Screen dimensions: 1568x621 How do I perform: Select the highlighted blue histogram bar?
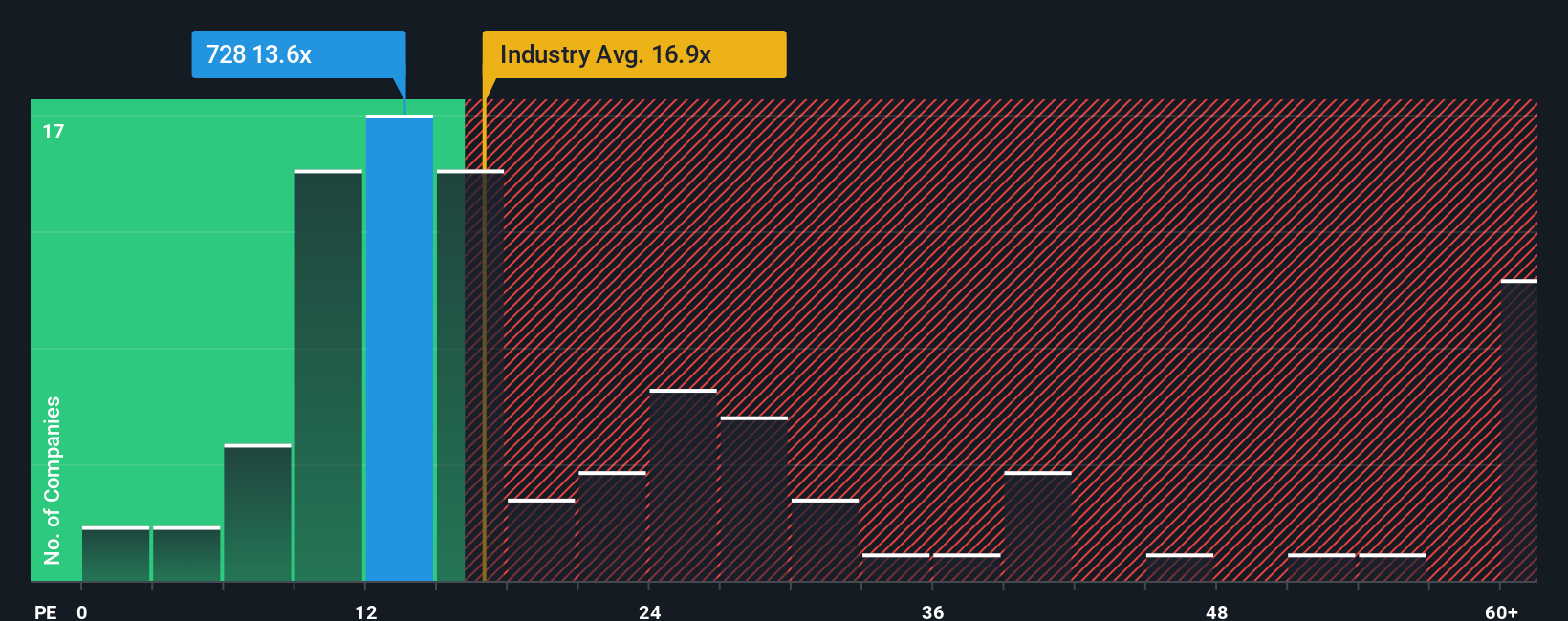400,349
